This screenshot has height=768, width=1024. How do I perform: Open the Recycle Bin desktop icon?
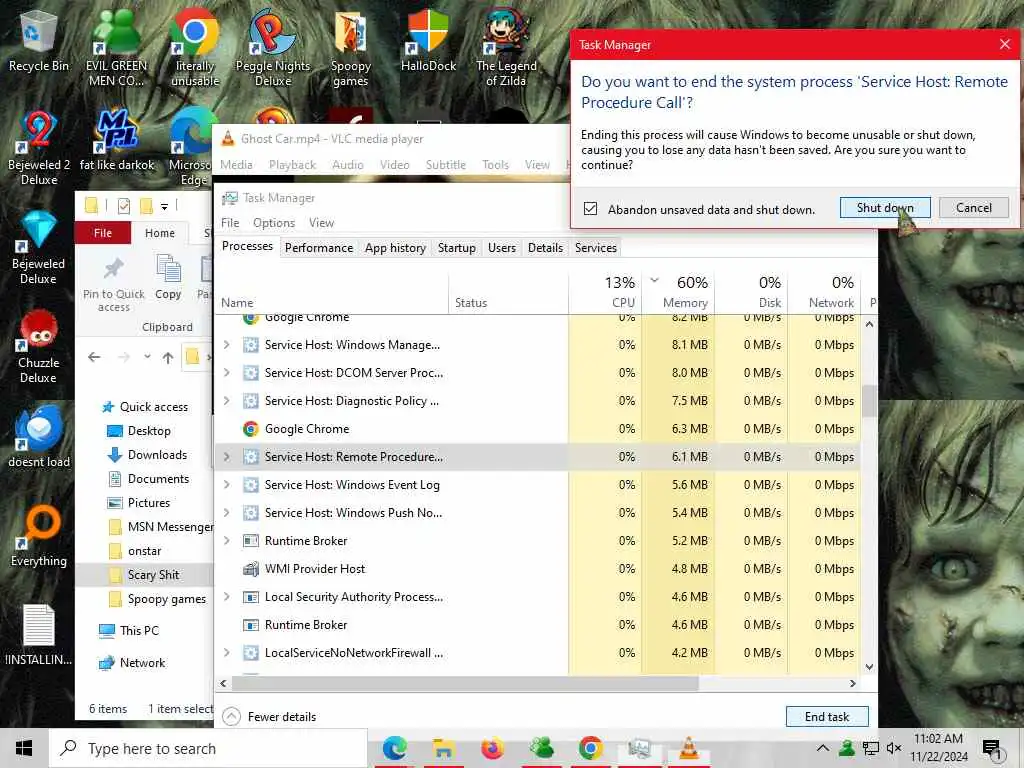[38, 42]
